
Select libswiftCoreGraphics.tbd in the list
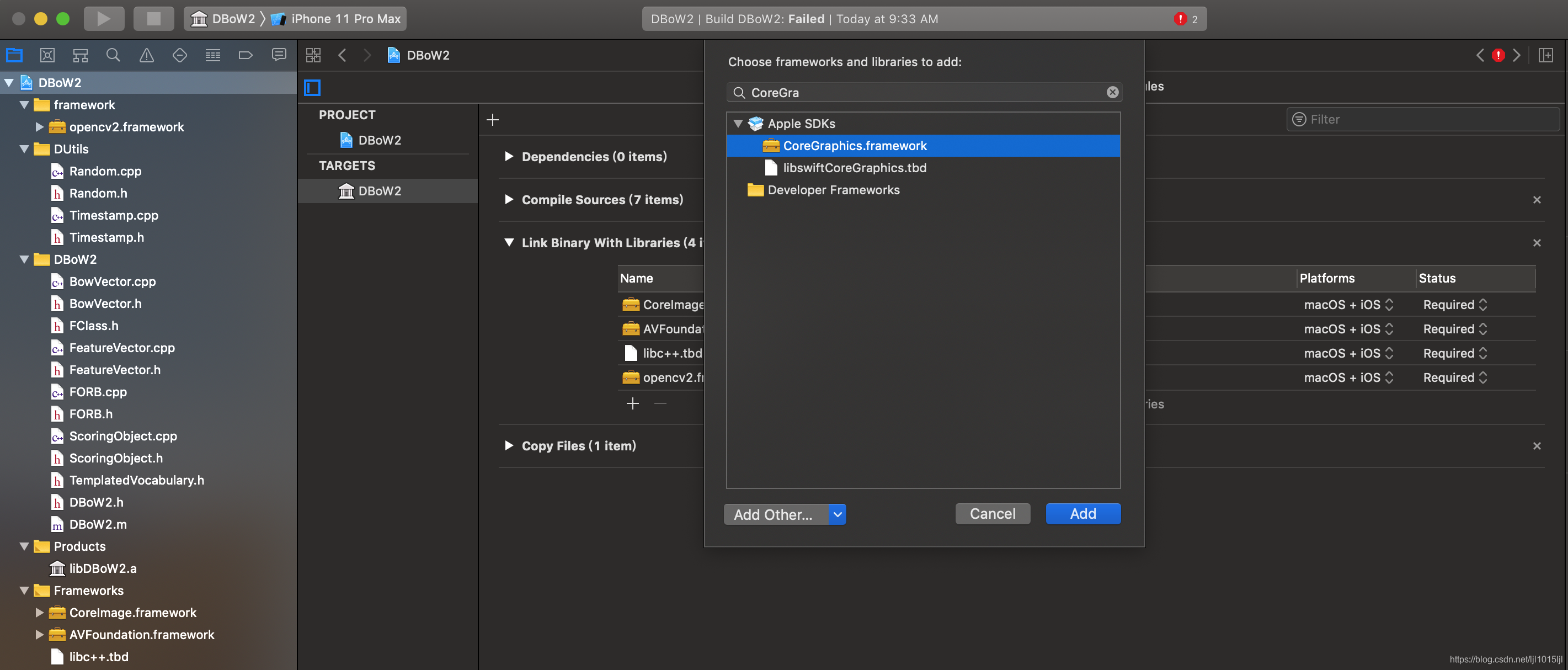click(x=854, y=168)
